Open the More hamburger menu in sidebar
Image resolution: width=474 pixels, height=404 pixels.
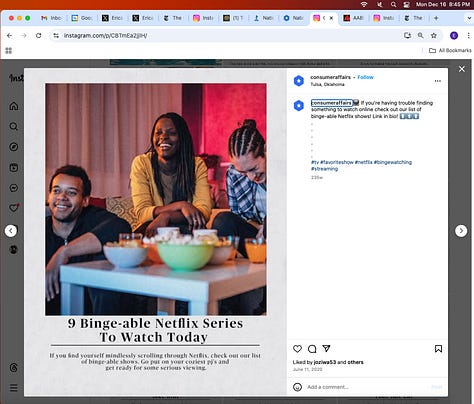pos(14,388)
